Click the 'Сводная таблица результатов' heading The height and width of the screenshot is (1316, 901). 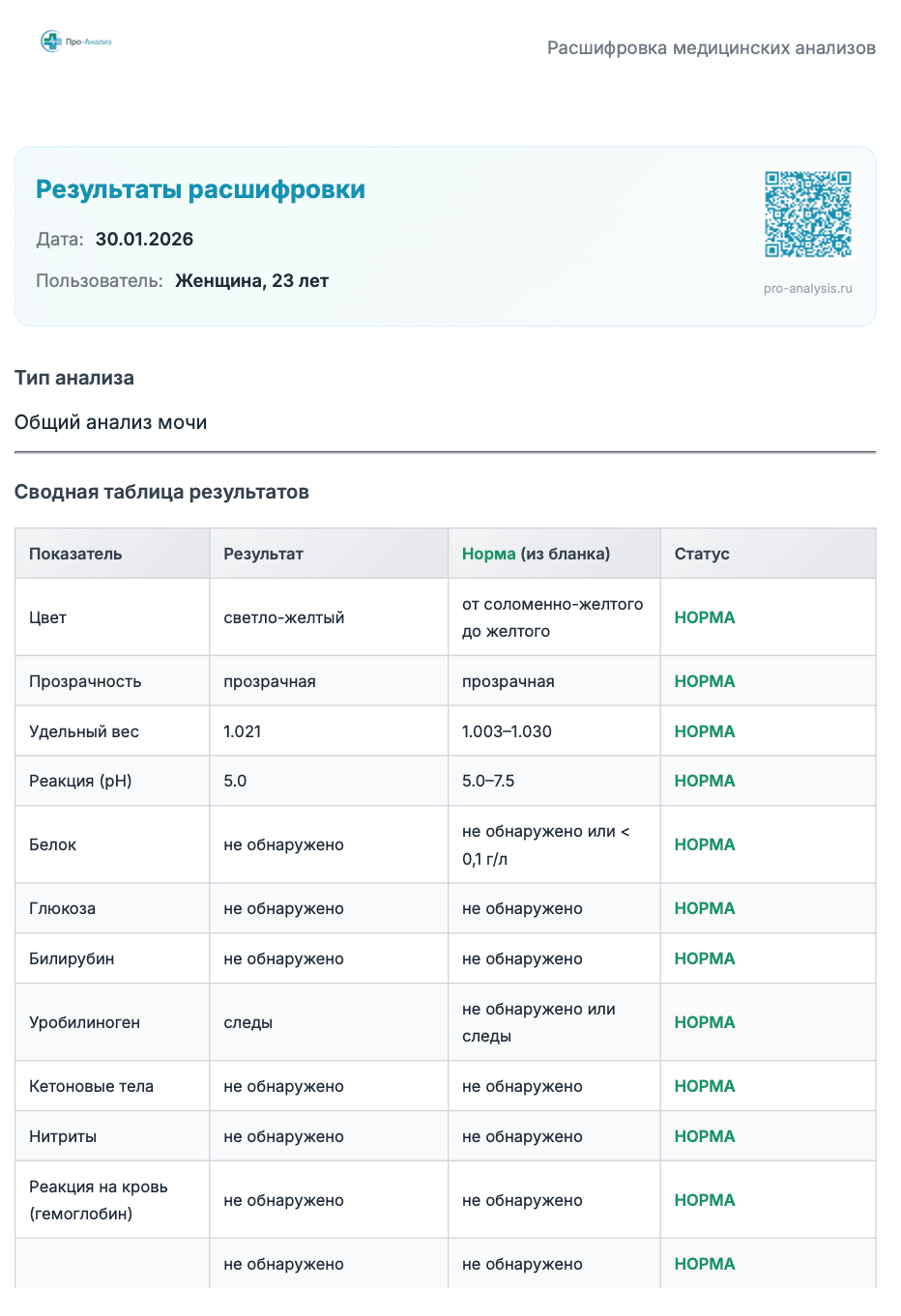point(161,492)
